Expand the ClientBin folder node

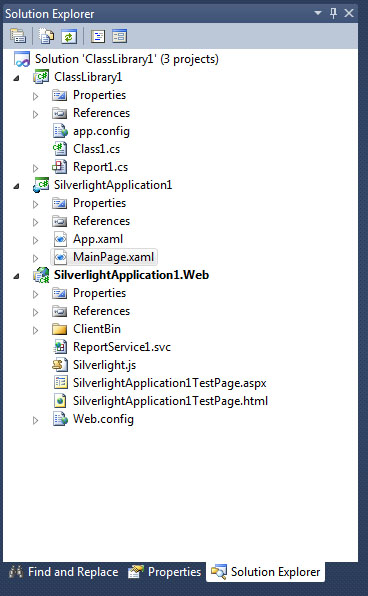point(36,330)
